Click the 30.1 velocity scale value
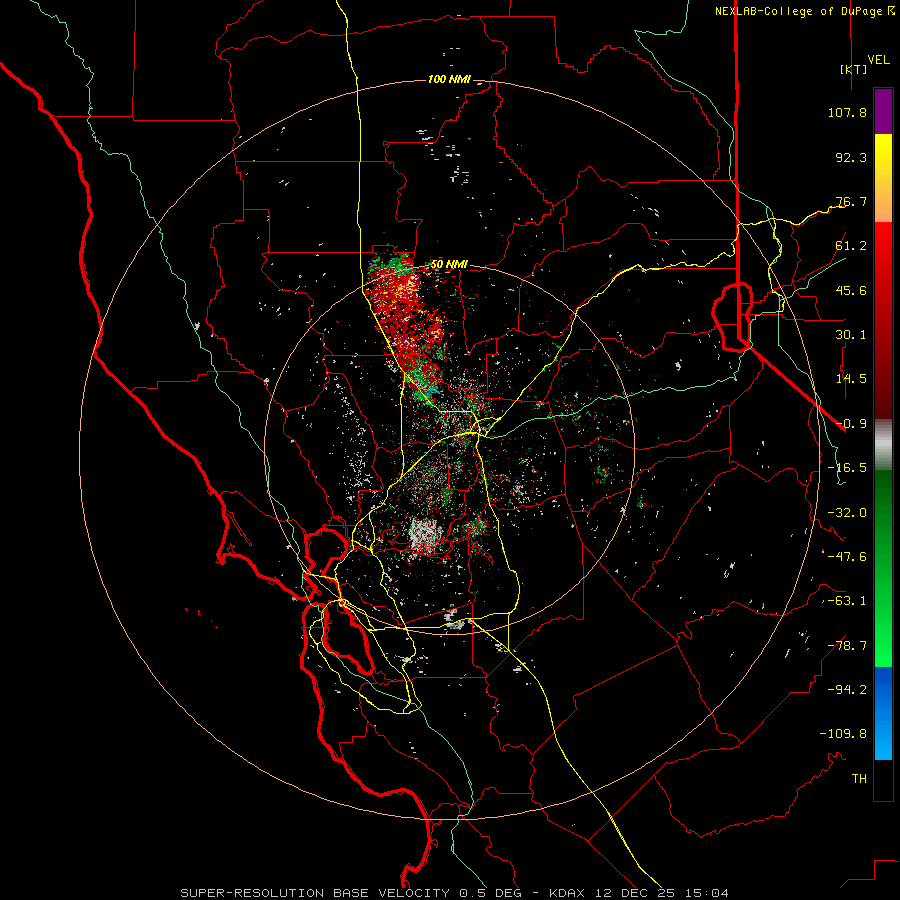The image size is (900, 900). click(x=851, y=335)
